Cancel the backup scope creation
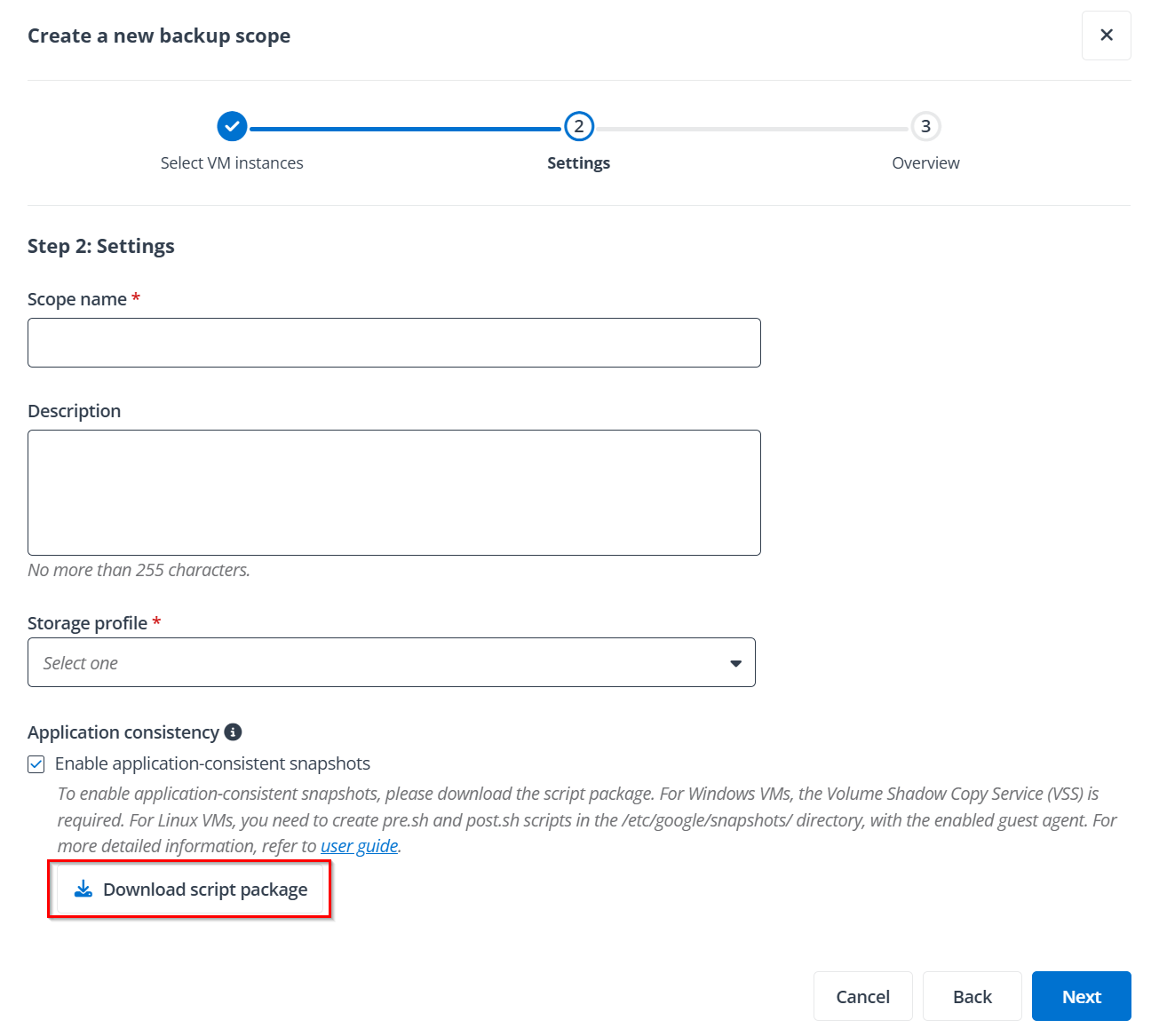Screen dimensions: 1159x1036 (862, 996)
